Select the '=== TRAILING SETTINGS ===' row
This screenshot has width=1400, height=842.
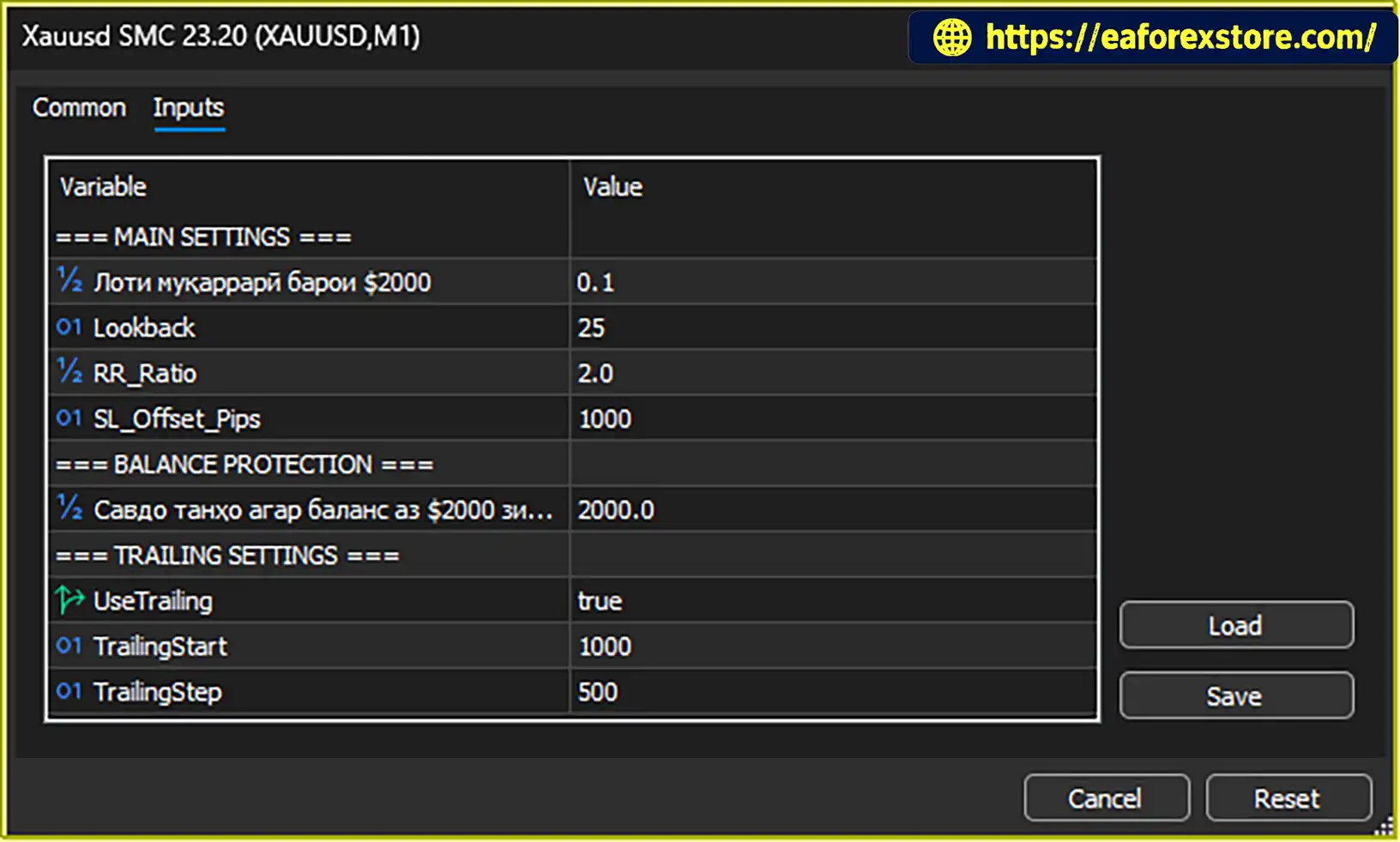point(573,555)
